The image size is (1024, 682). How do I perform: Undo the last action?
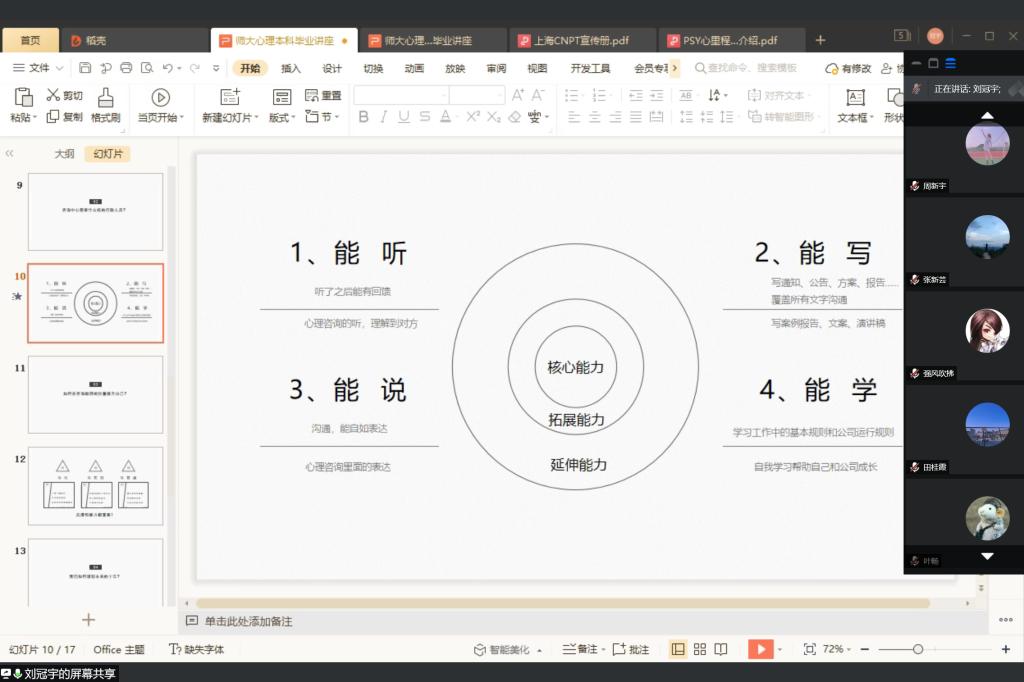(168, 67)
